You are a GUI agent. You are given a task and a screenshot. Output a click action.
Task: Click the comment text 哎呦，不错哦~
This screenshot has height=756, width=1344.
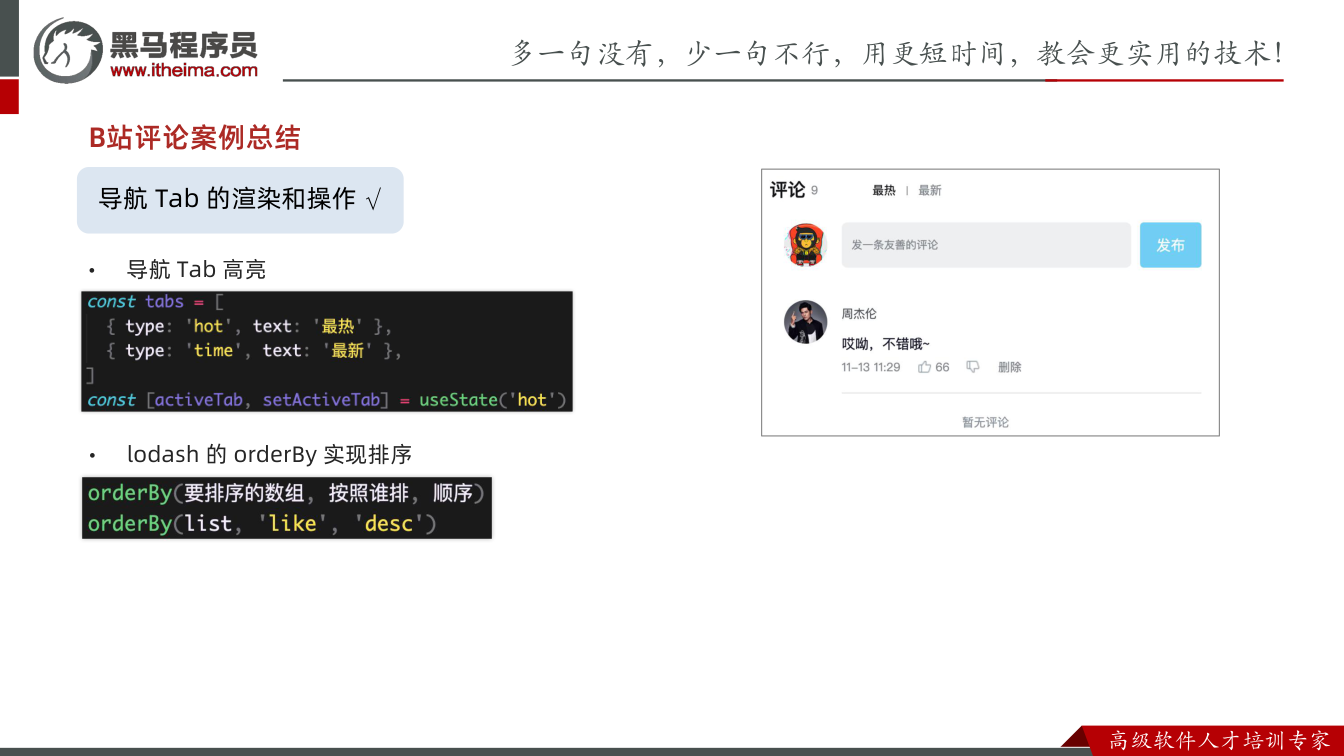click(x=886, y=343)
